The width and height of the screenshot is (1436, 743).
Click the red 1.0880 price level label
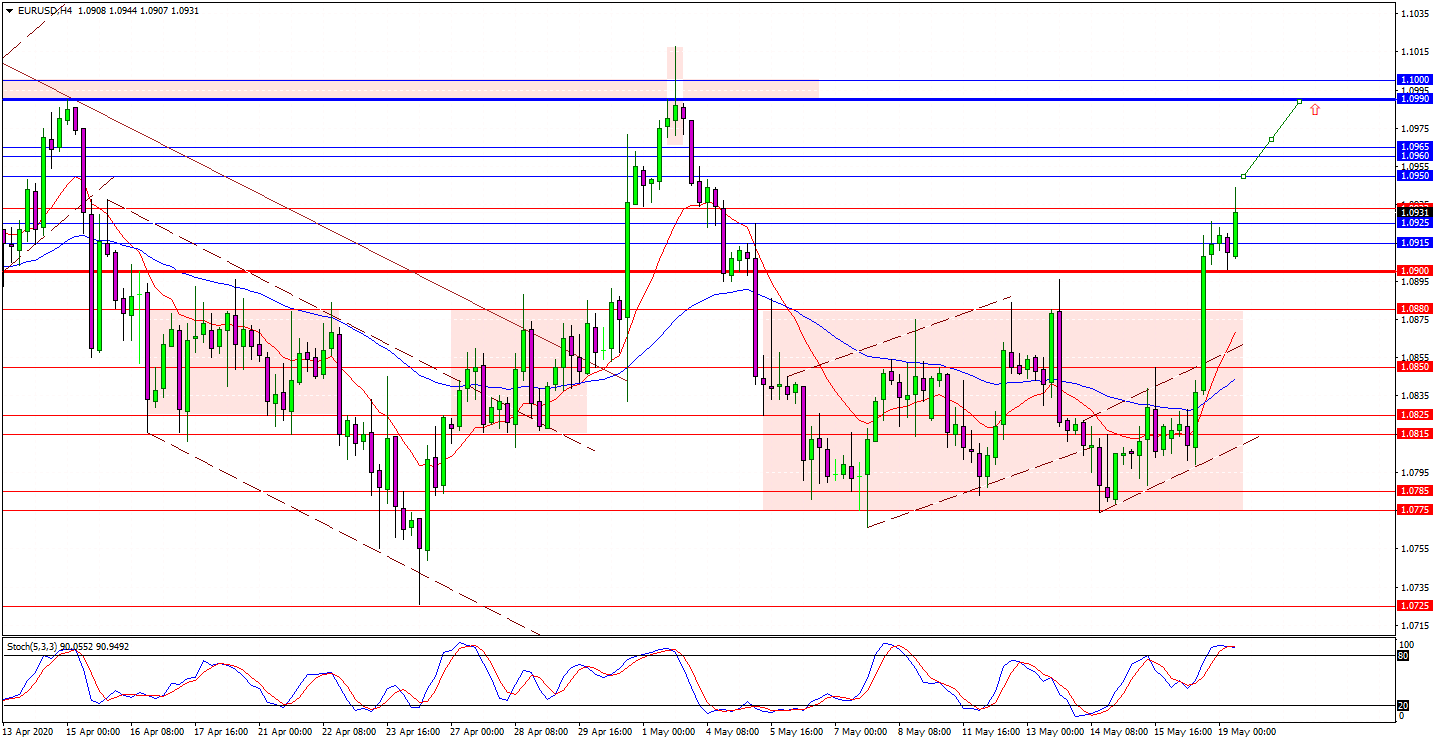(x=1414, y=309)
